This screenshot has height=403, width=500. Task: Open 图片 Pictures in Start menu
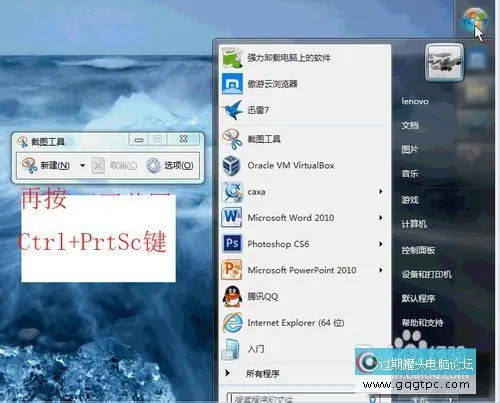point(410,150)
